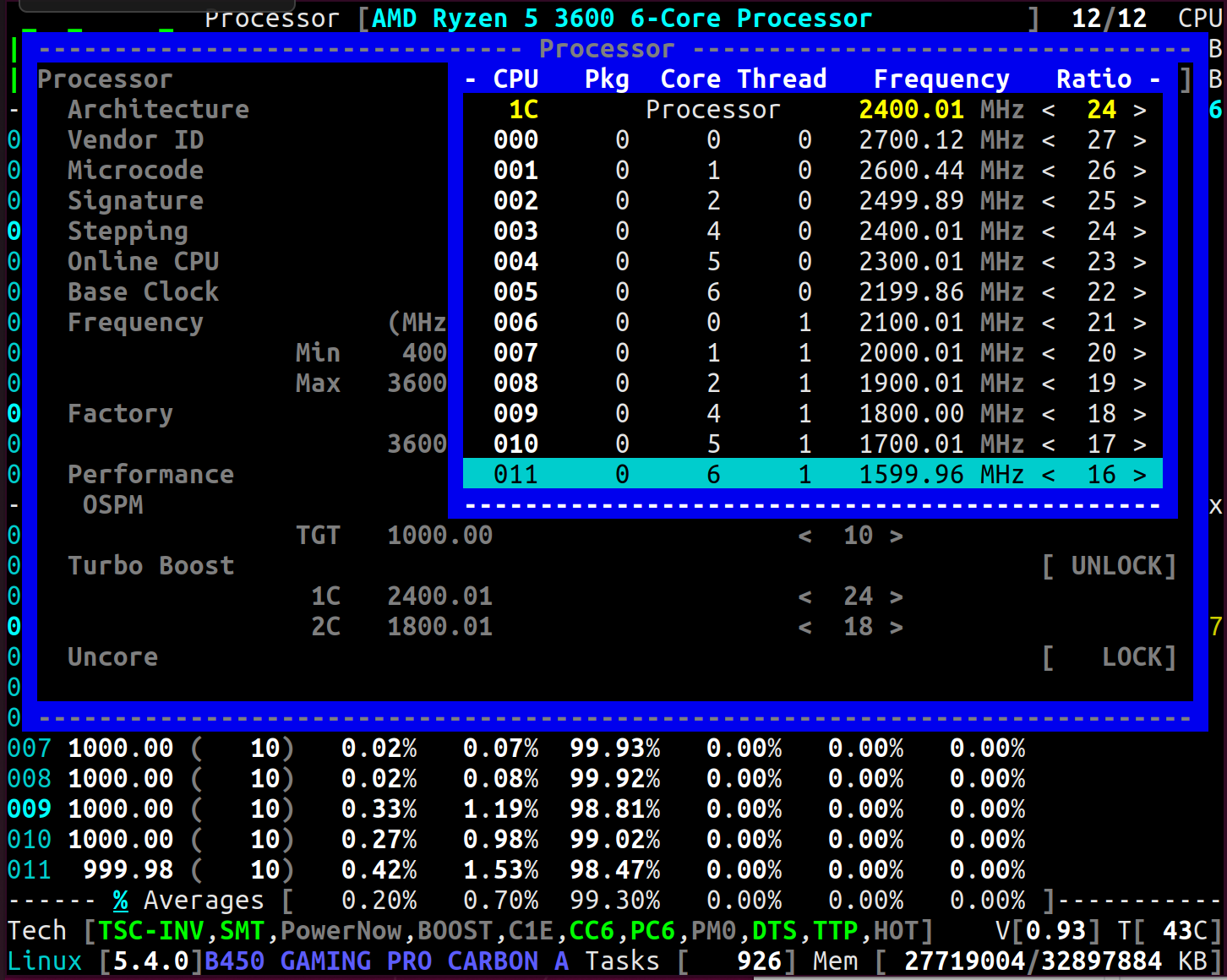Viewport: 1227px width, 980px height.
Task: Decrease ratio 27 with left arrow
Action: click(x=1049, y=140)
